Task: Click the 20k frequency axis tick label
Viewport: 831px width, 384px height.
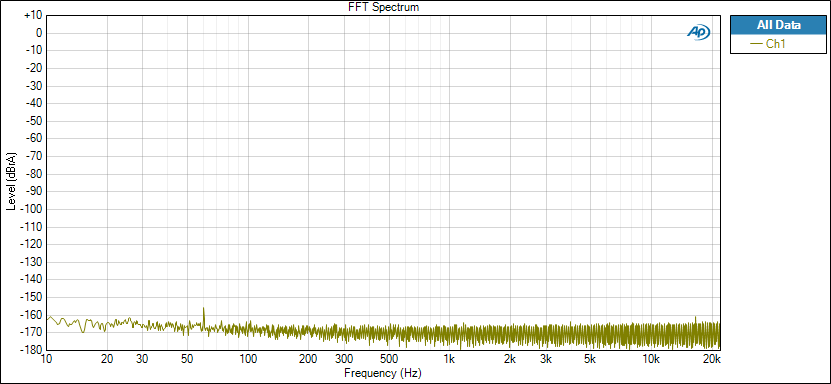Action: pos(712,359)
